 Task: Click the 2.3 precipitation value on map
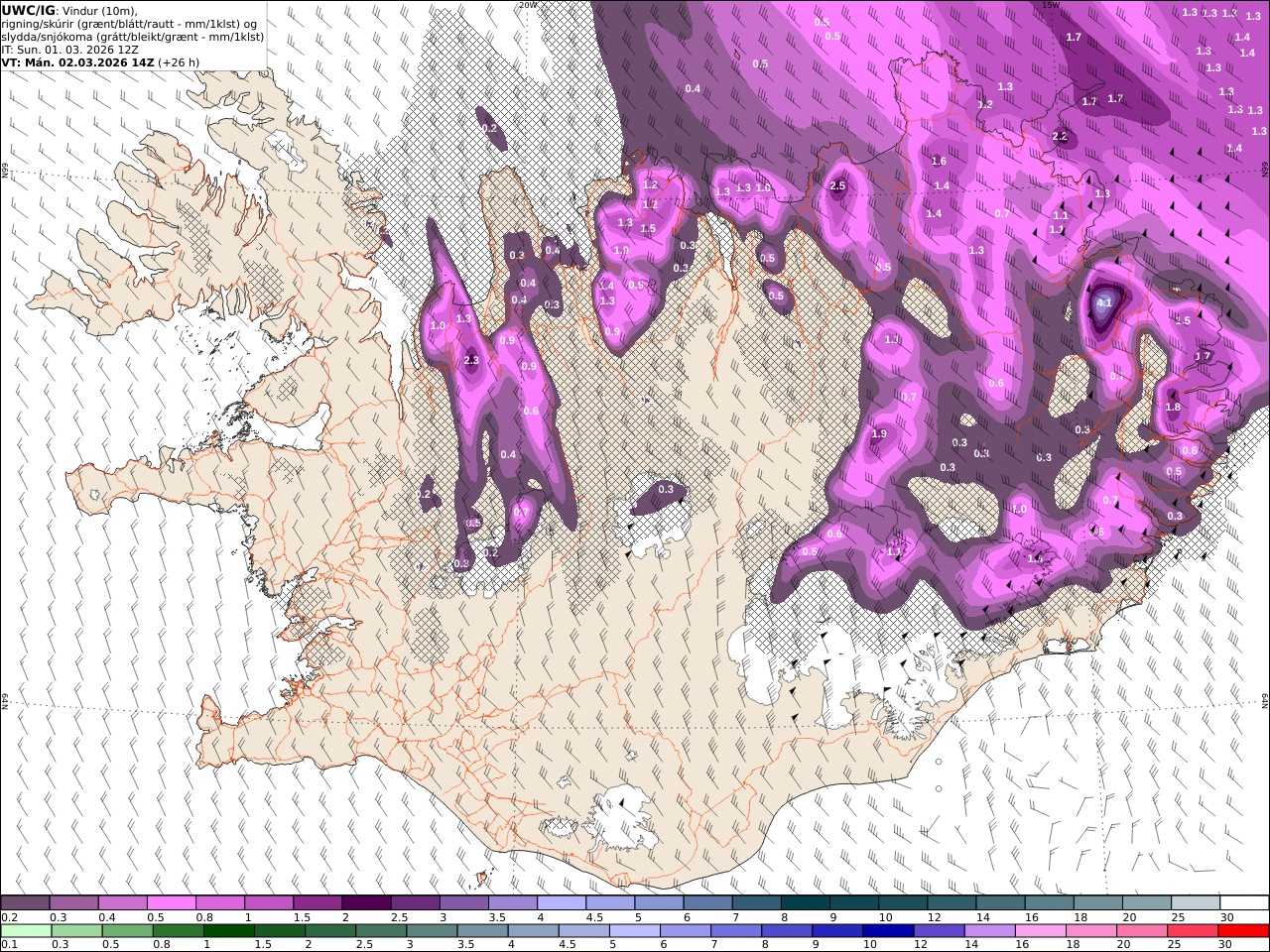click(x=471, y=361)
